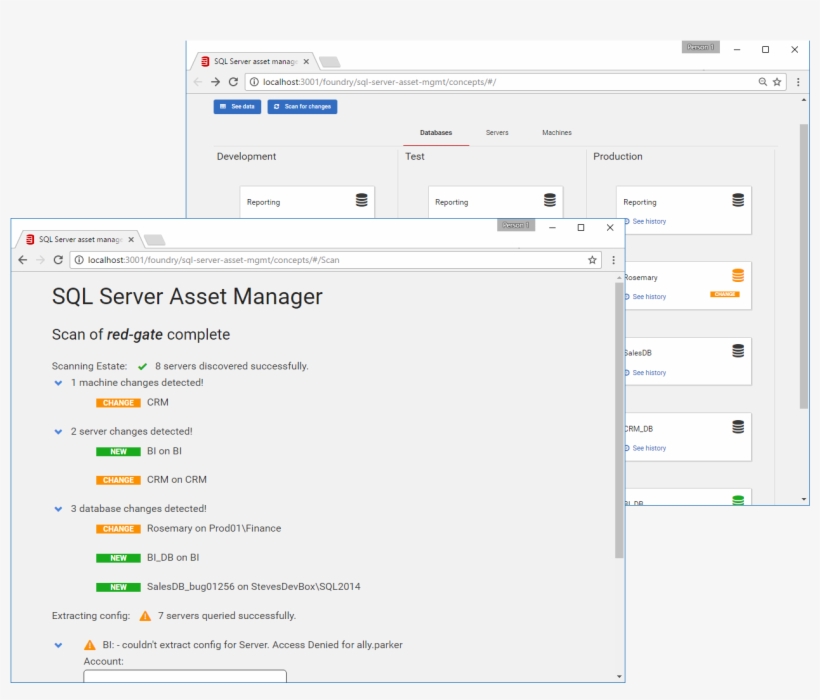
Task: Click Production Reporting database icon
Action: tap(738, 200)
